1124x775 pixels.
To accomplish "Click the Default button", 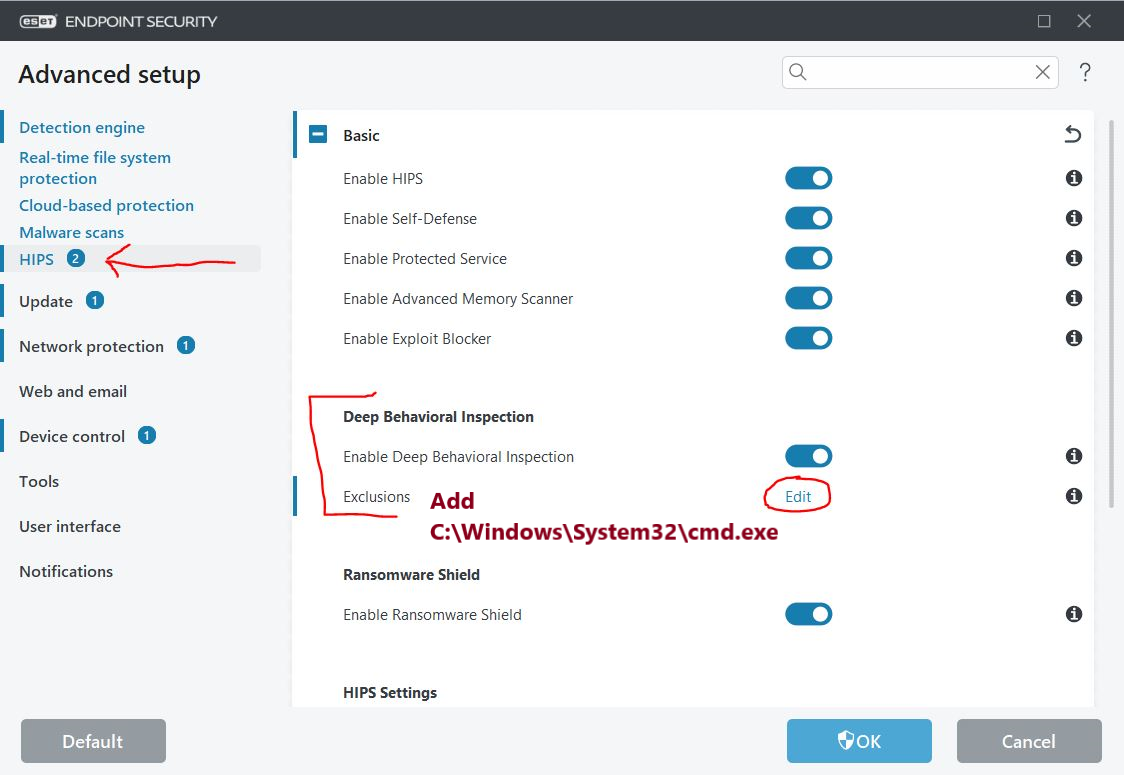I will [93, 741].
